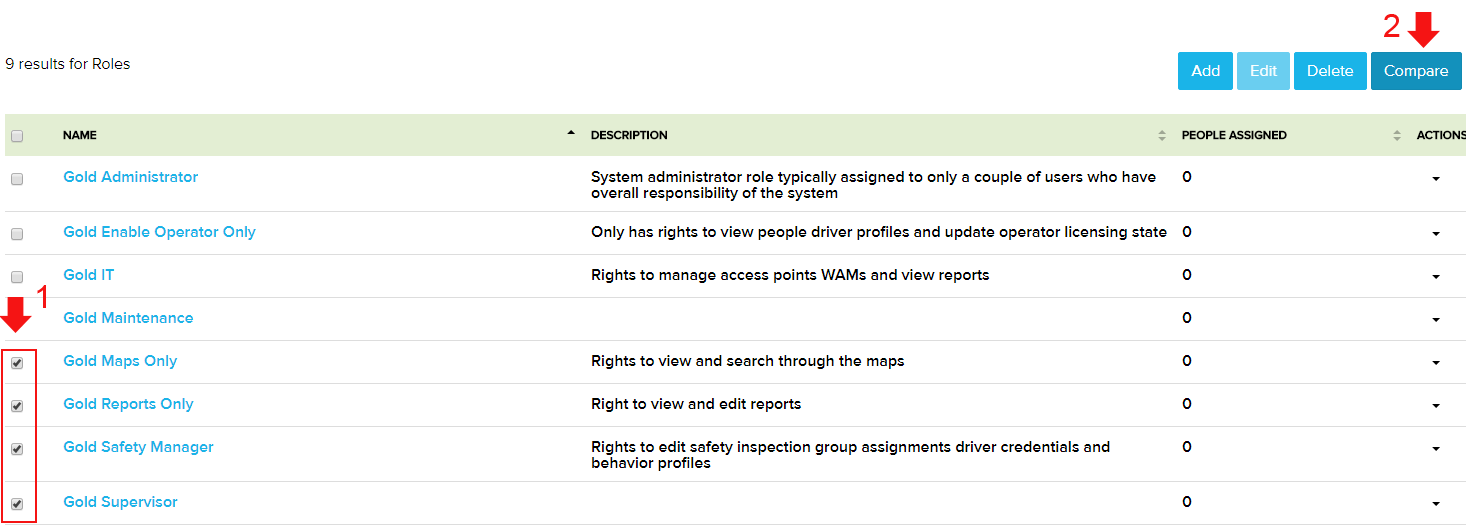Toggle the select-all header checkbox
1466x527 pixels.
17,136
